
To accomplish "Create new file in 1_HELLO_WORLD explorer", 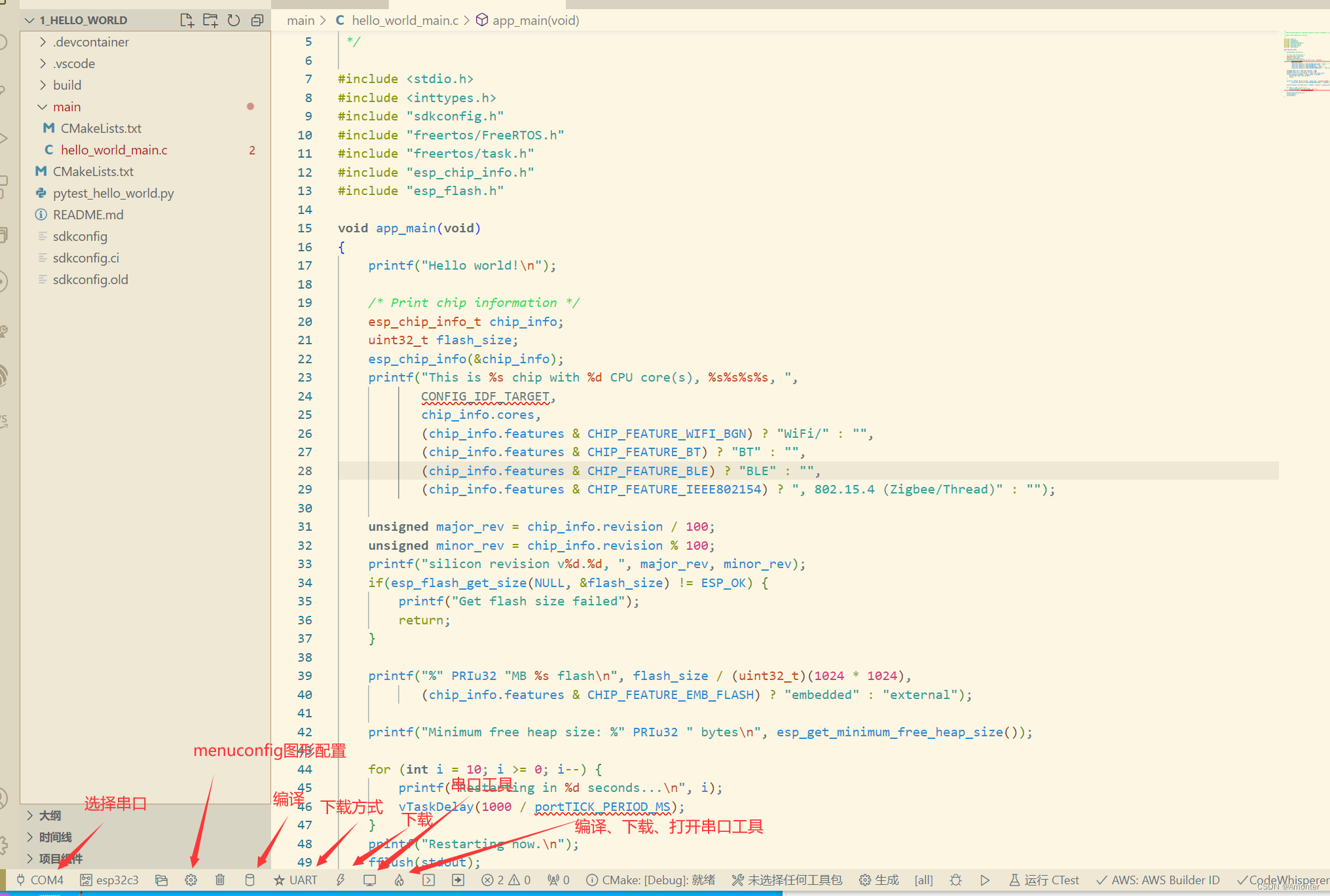I will click(187, 20).
